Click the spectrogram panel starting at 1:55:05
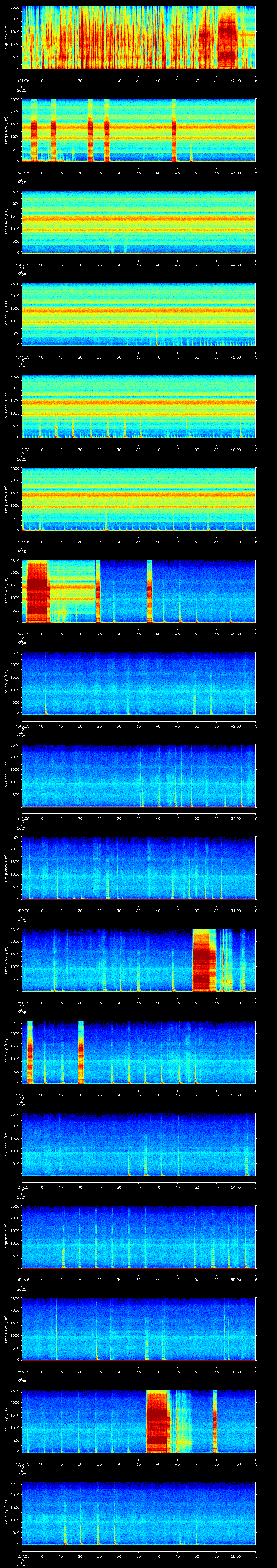Image resolution: width=277 pixels, height=1568 pixels. point(139,1329)
